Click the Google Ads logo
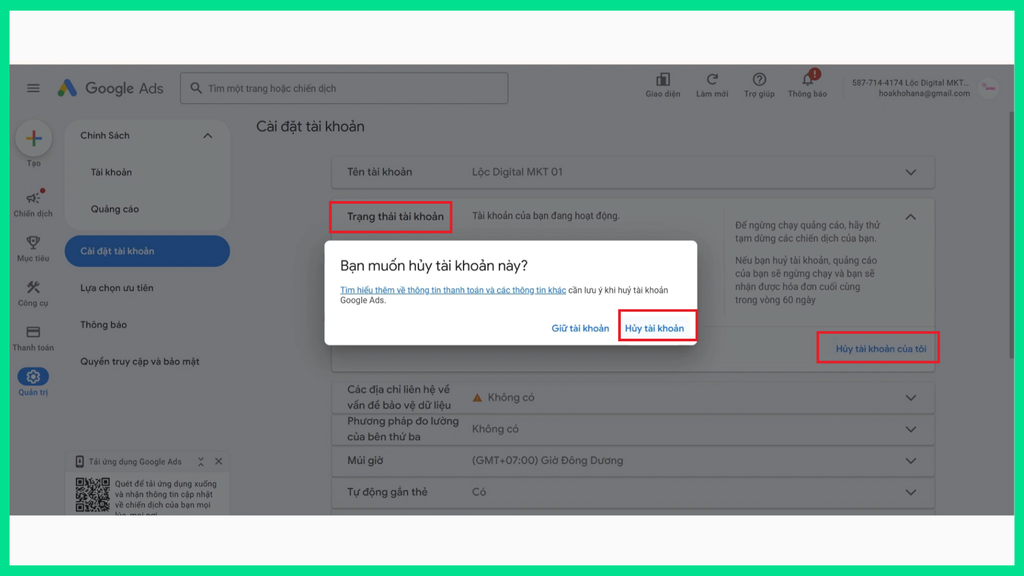The height and width of the screenshot is (576, 1024). (x=110, y=88)
